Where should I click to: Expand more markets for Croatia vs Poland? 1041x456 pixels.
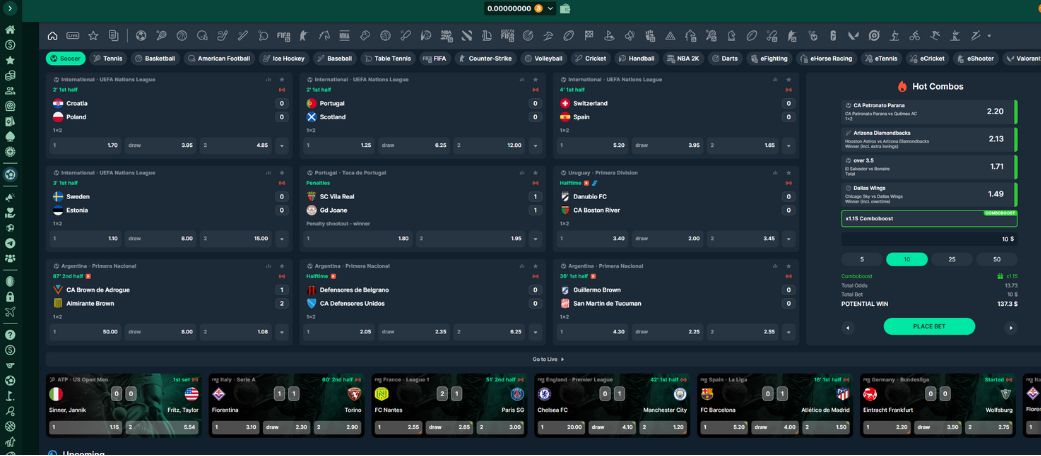tap(281, 145)
